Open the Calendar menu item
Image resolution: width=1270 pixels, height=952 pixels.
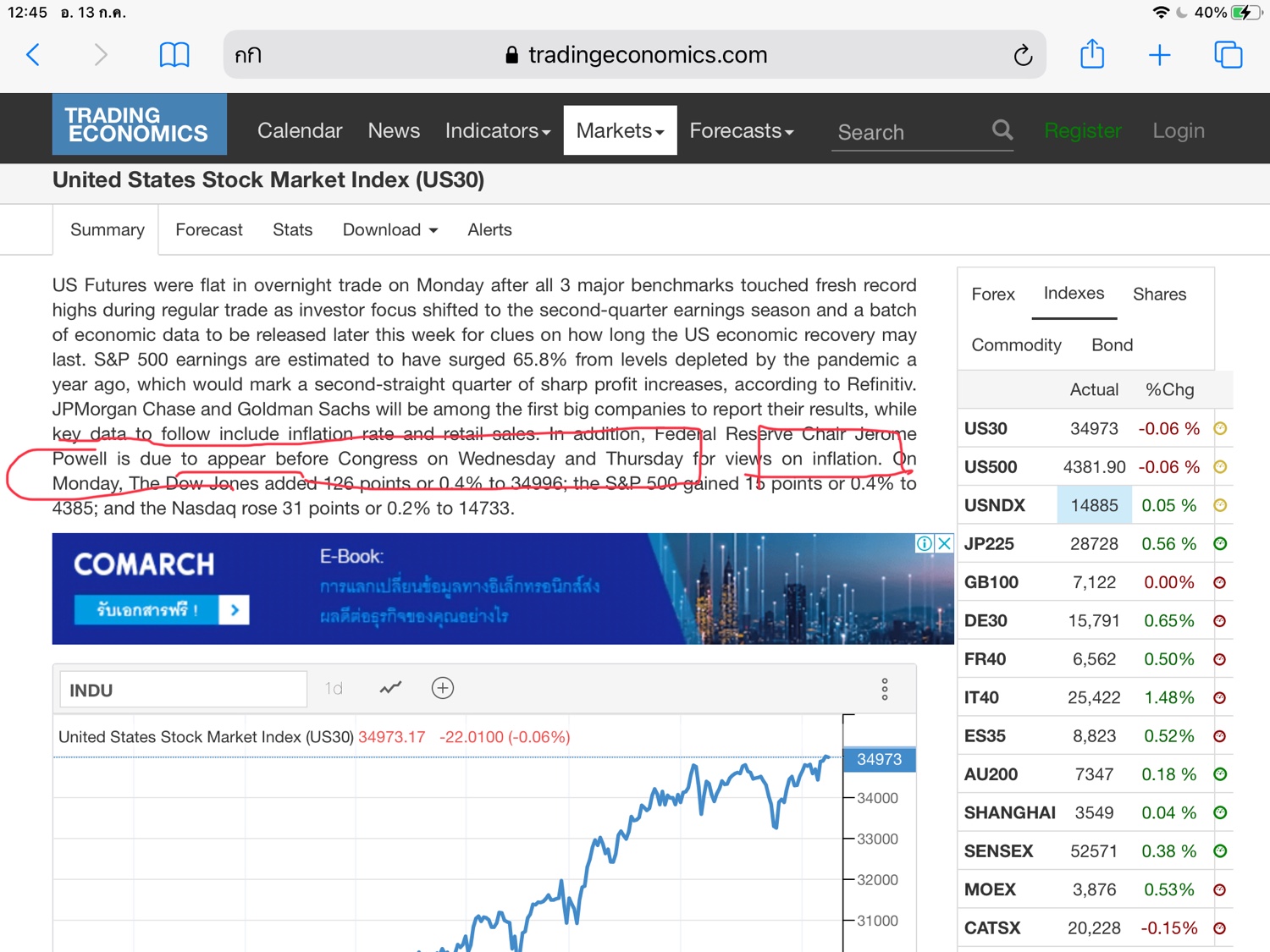pyautogui.click(x=300, y=130)
